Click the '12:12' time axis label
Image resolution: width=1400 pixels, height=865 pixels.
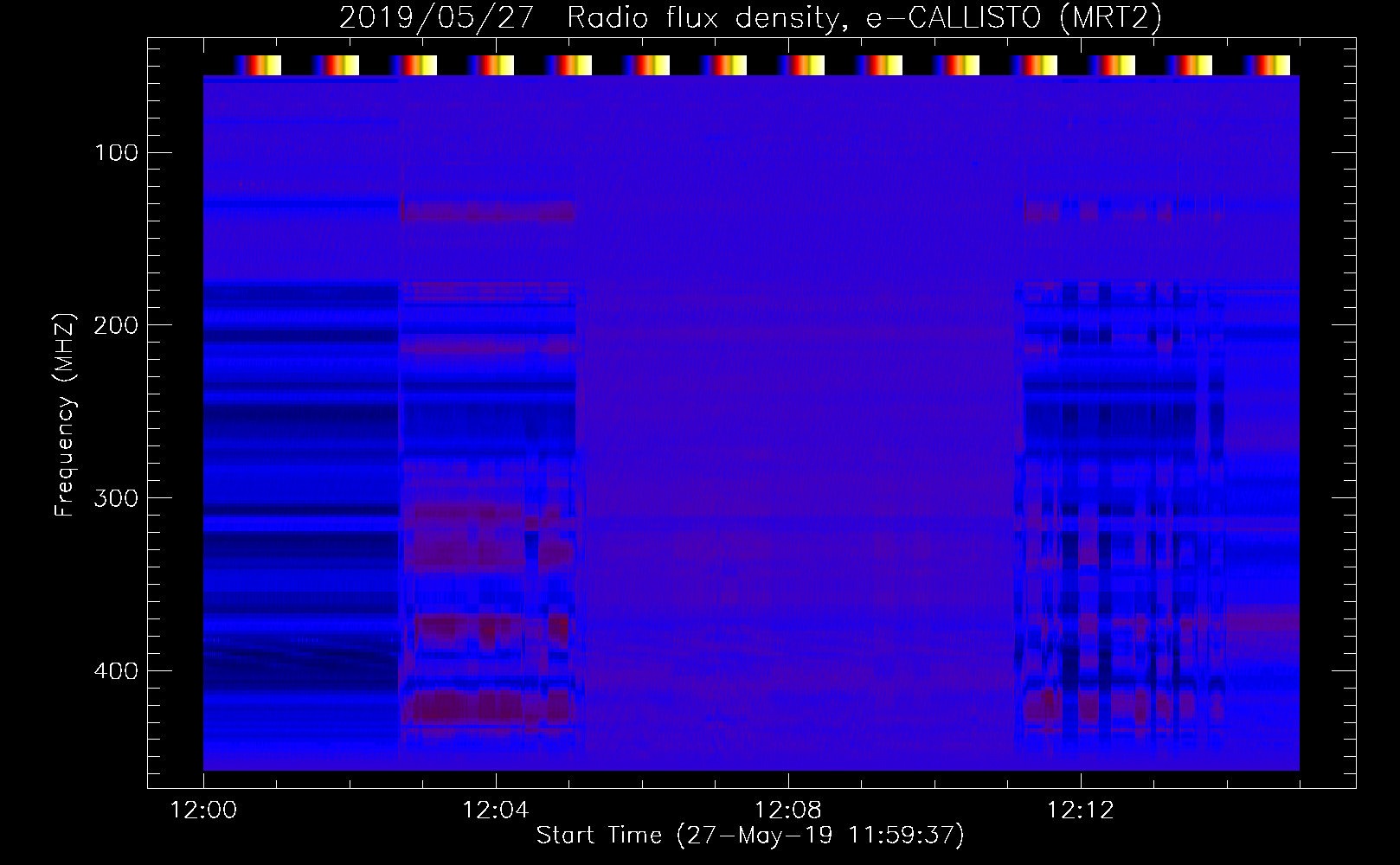click(1081, 811)
